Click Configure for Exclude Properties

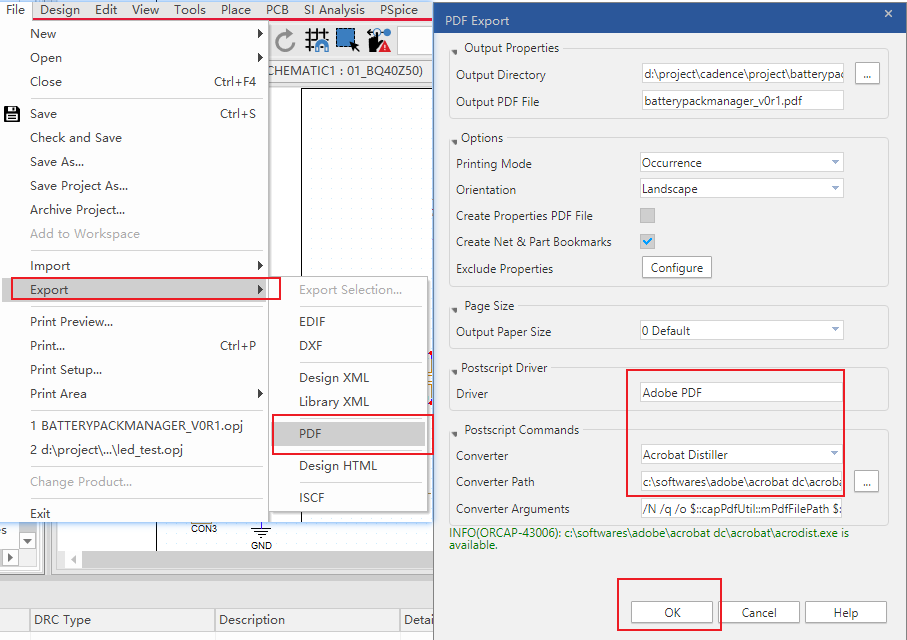click(x=677, y=268)
